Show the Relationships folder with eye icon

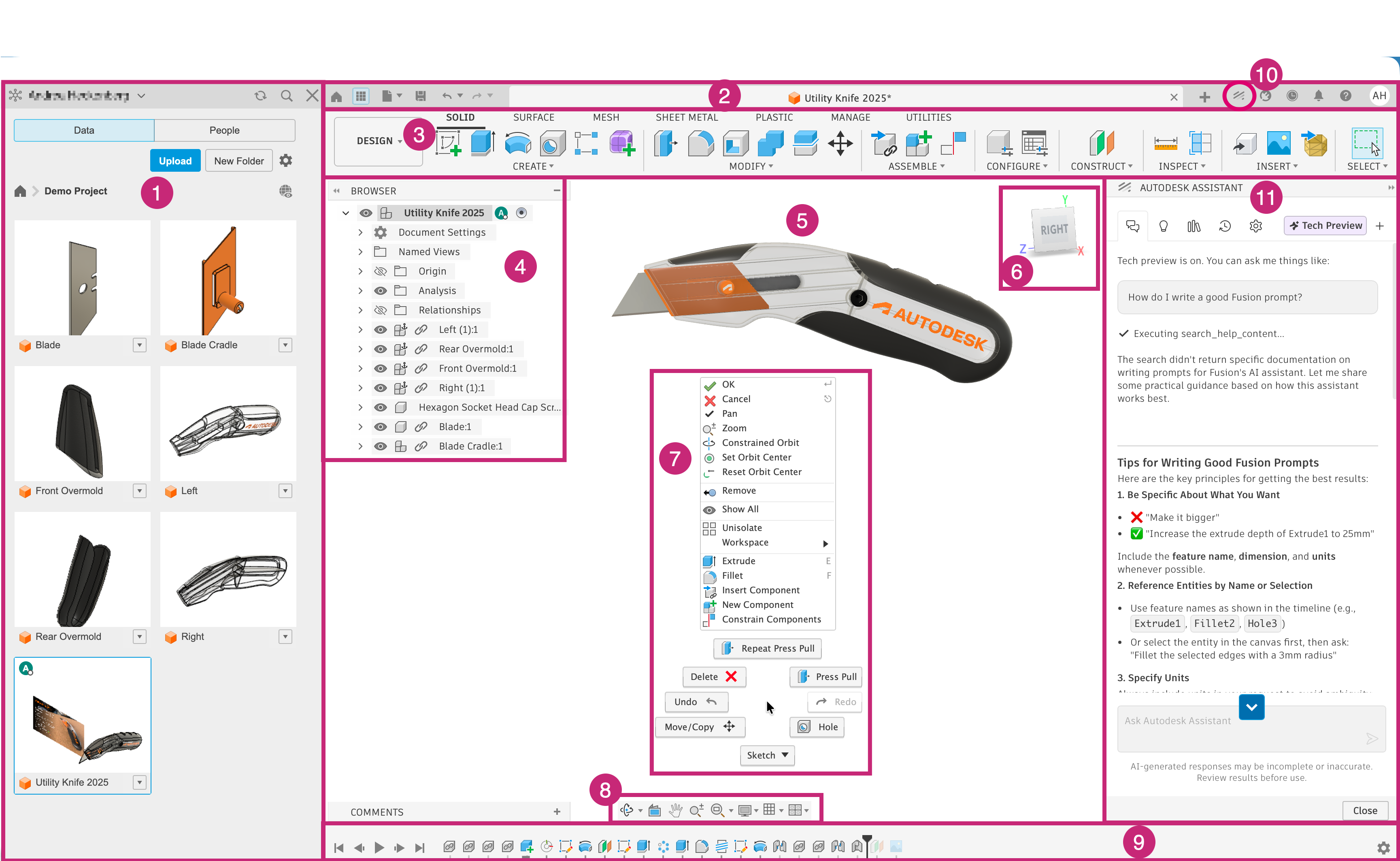(380, 310)
